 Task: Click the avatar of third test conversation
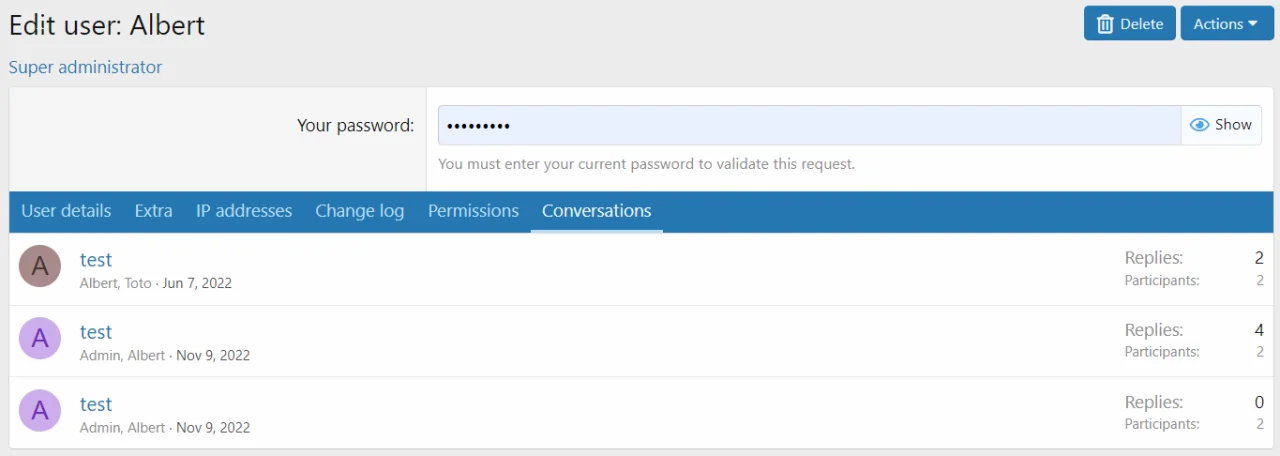40,410
